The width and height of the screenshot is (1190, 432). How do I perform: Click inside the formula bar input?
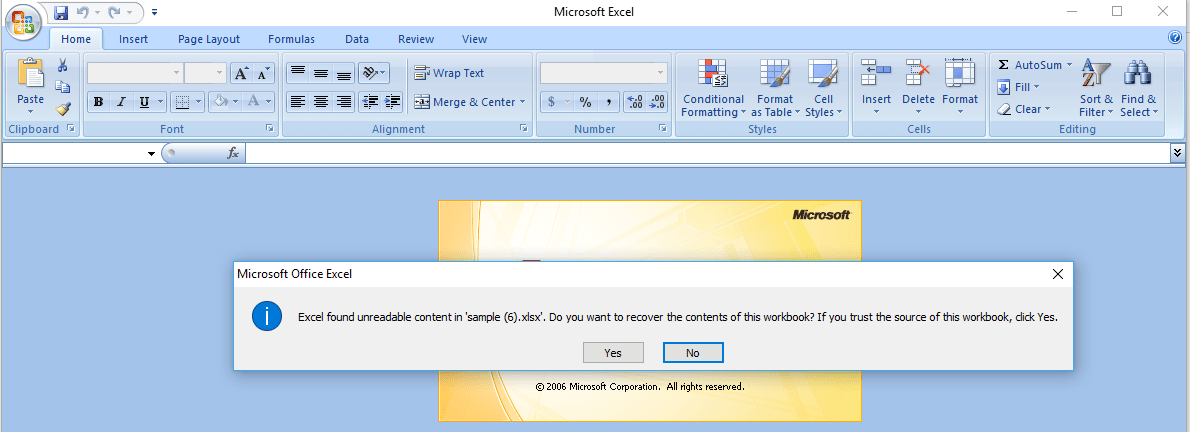click(707, 153)
